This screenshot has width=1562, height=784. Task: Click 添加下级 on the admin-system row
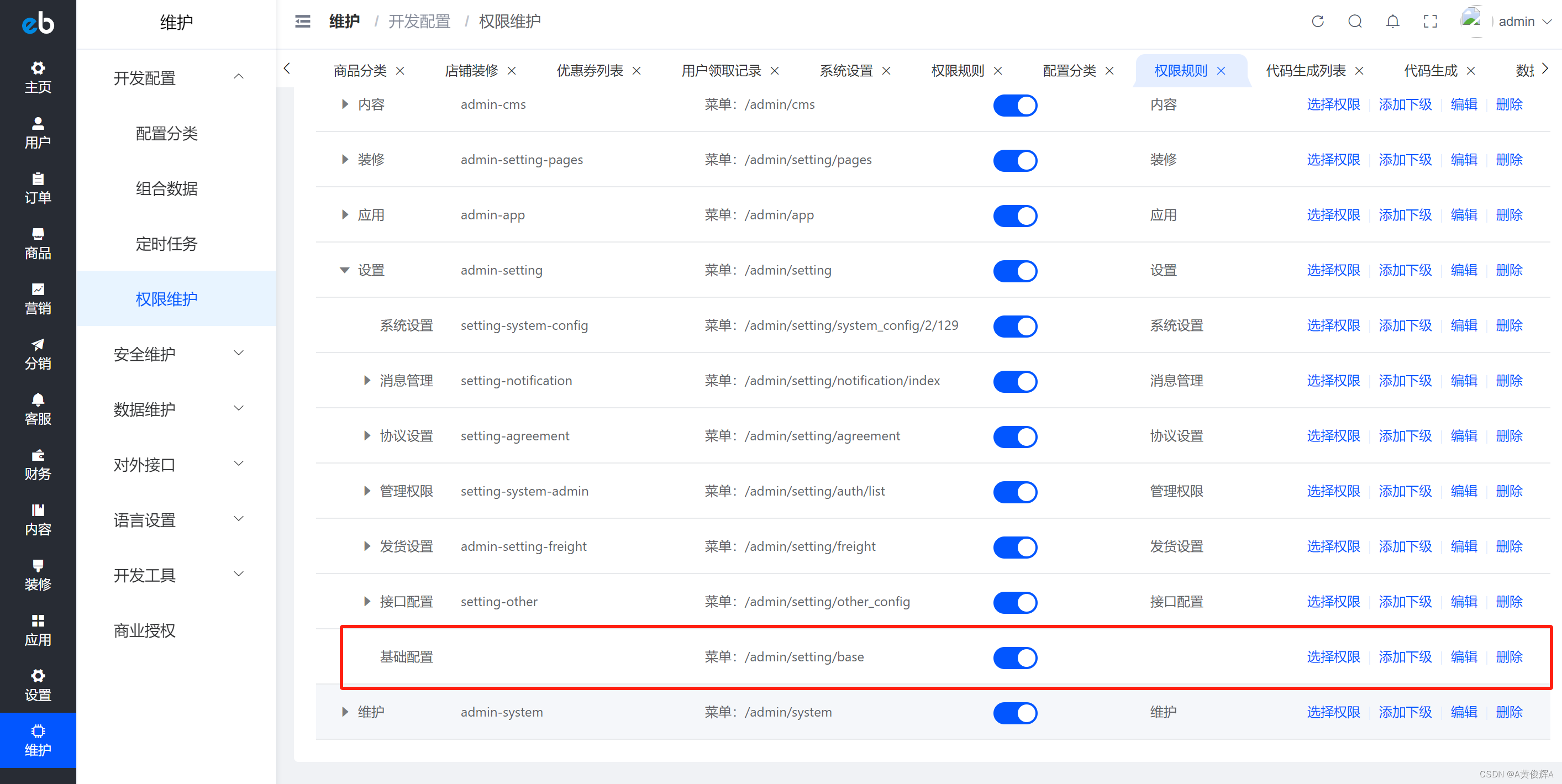tap(1405, 713)
